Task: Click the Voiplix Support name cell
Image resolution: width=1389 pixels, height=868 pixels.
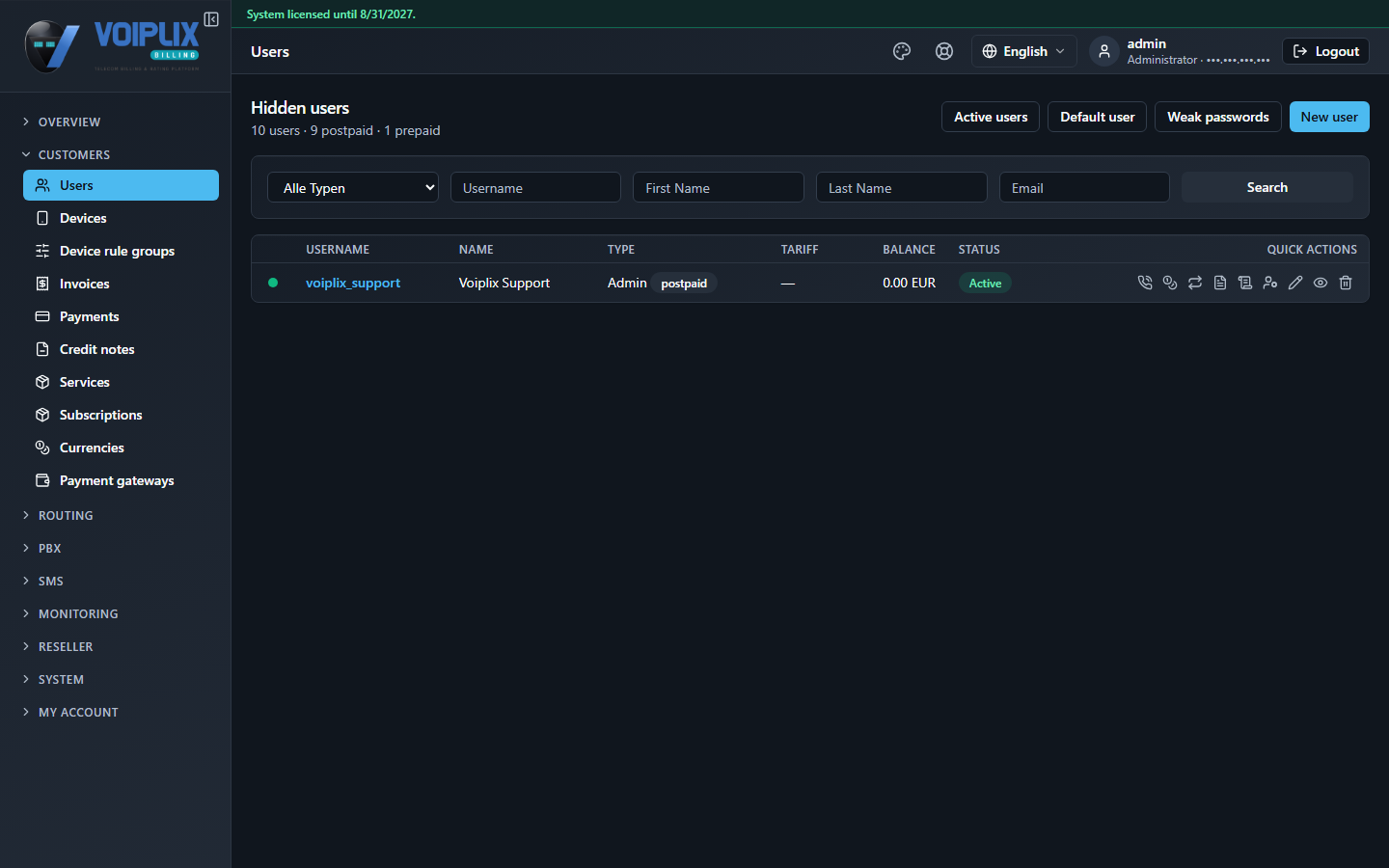Action: (504, 283)
